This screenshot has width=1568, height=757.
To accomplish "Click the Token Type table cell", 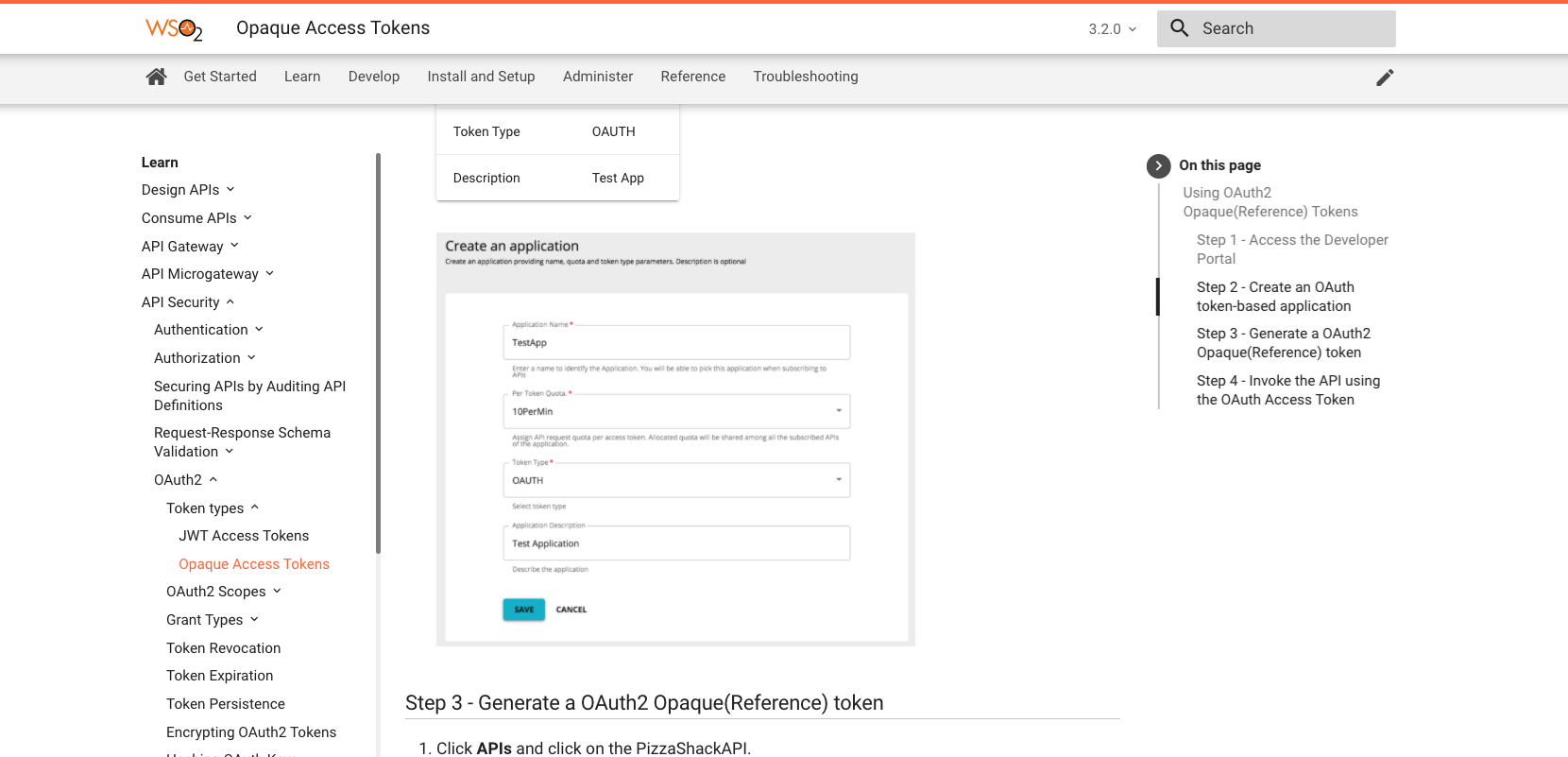I will click(486, 131).
